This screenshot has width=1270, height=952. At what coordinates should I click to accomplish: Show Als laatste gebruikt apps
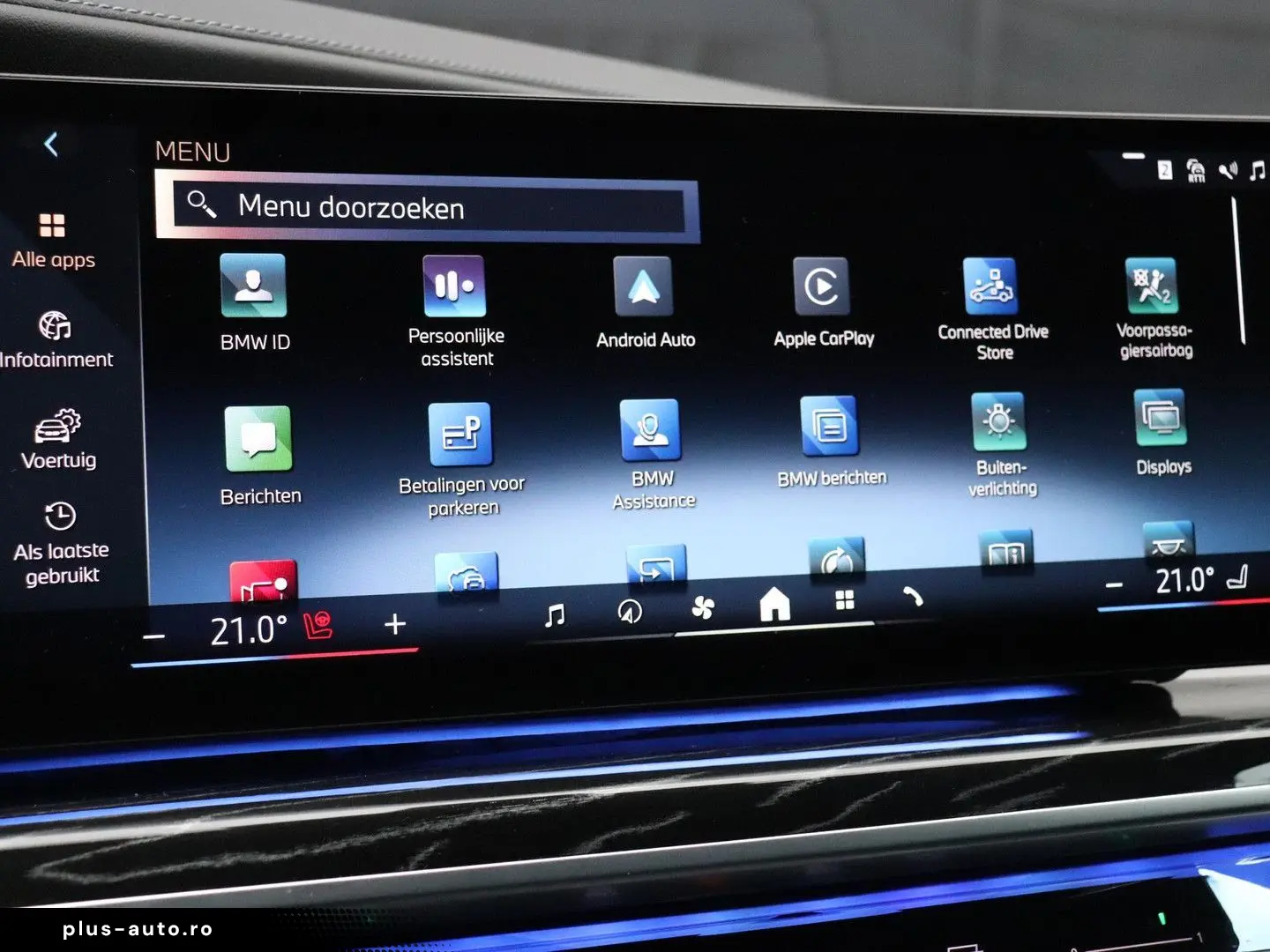click(x=61, y=543)
